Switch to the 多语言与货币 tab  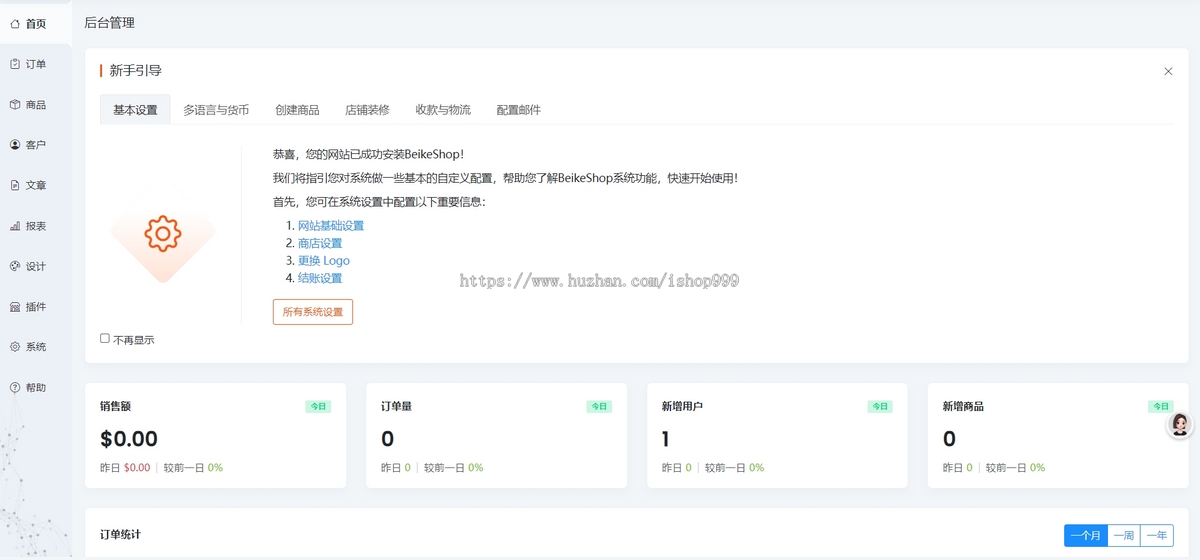pyautogui.click(x=216, y=110)
